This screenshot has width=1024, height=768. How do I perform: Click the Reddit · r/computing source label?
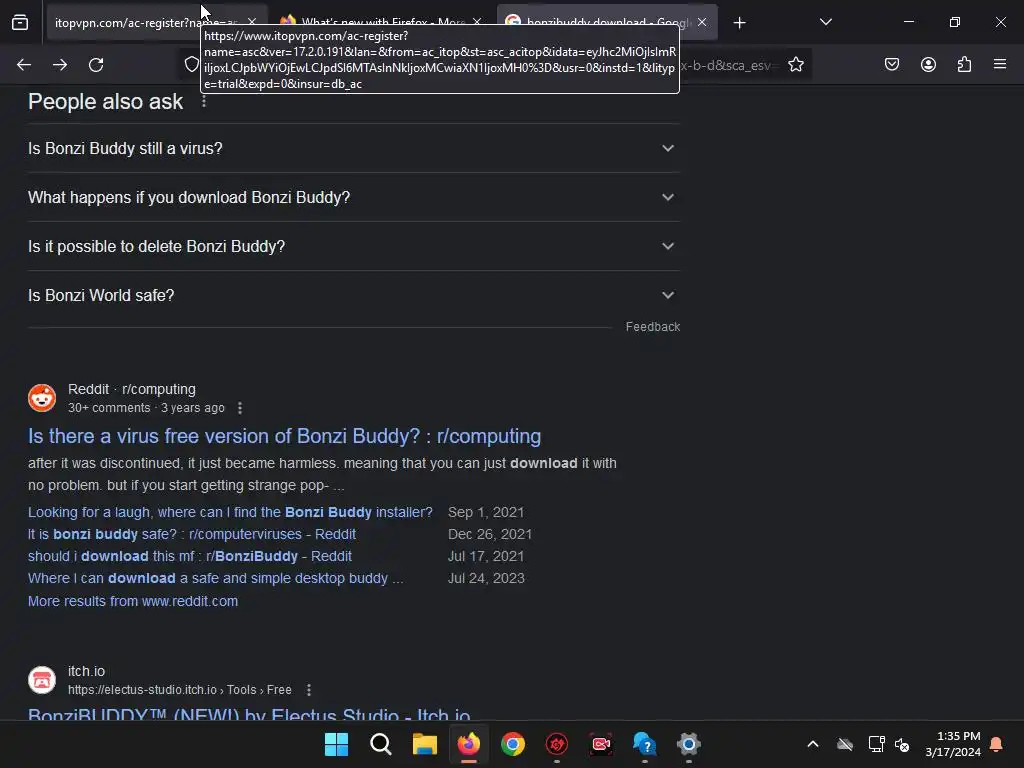tap(132, 389)
